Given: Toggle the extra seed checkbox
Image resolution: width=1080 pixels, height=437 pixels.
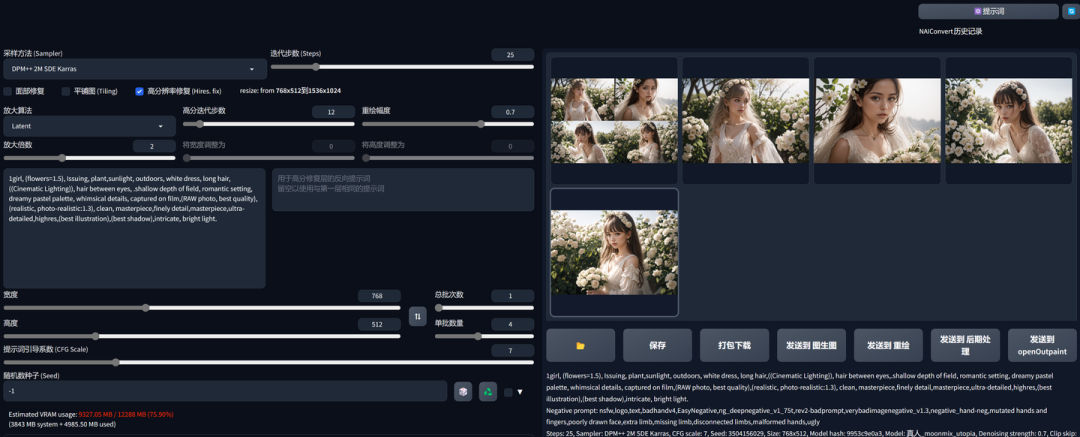Looking at the screenshot, I should 508,392.
